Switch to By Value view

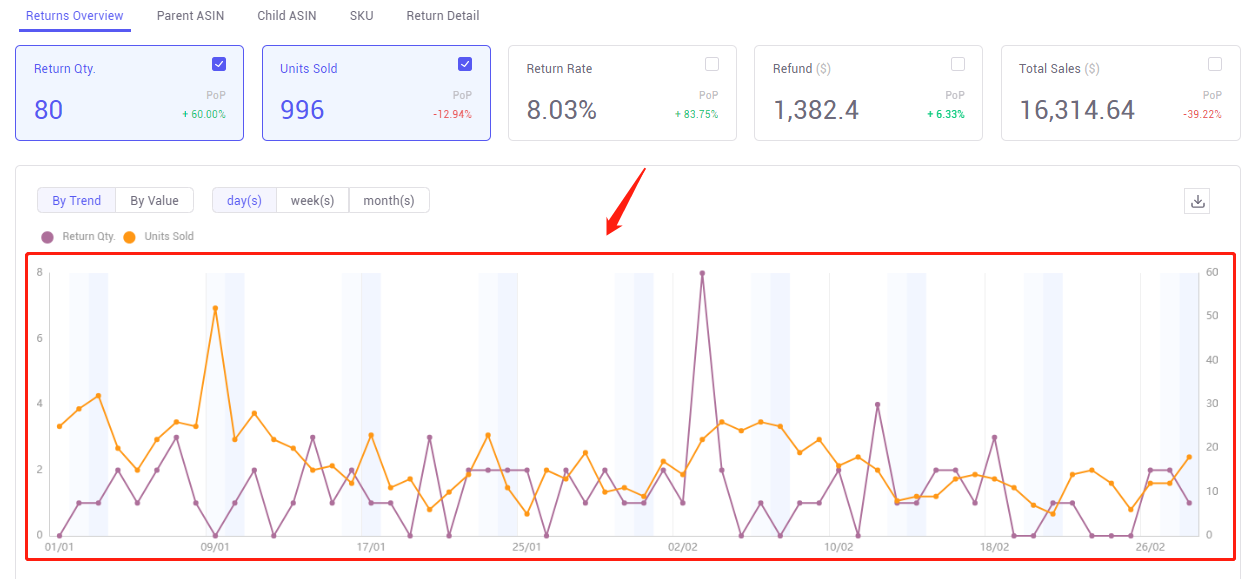click(154, 200)
